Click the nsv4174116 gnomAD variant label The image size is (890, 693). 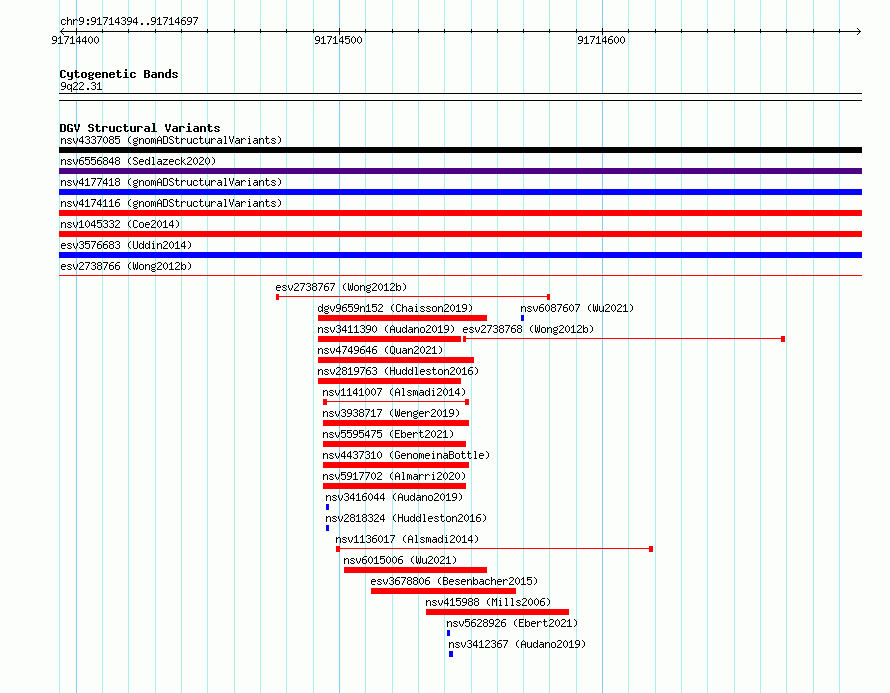(171, 203)
